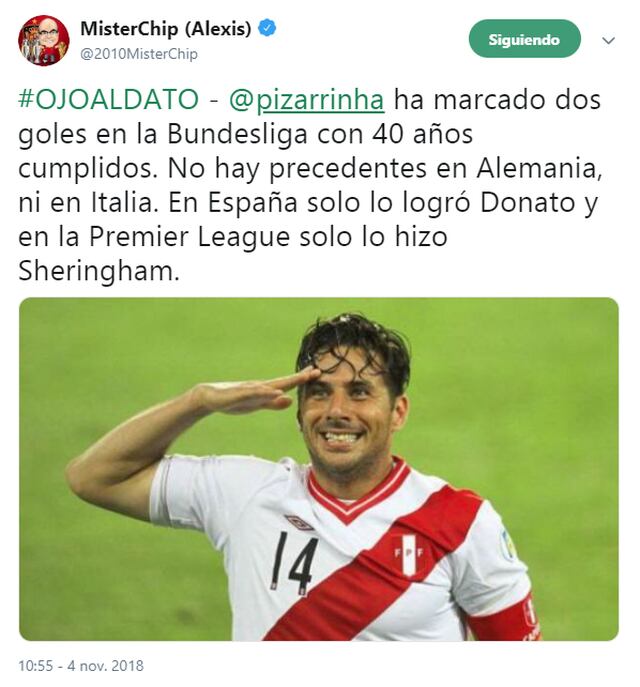The height and width of the screenshot is (687, 640).
Task: Click the word Bundesliga in tweet text
Action: (x=237, y=134)
